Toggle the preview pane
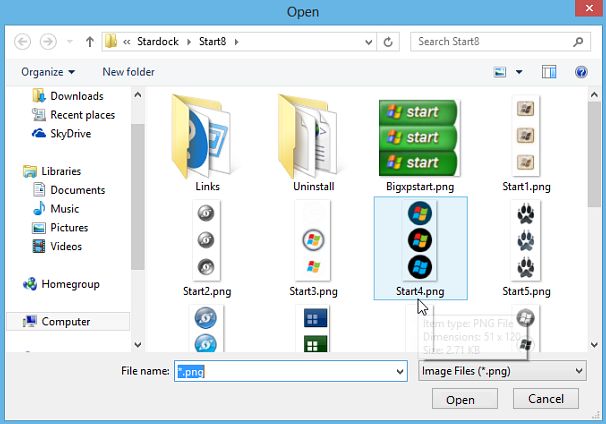Screen dimensions: 606x424 click(x=549, y=72)
